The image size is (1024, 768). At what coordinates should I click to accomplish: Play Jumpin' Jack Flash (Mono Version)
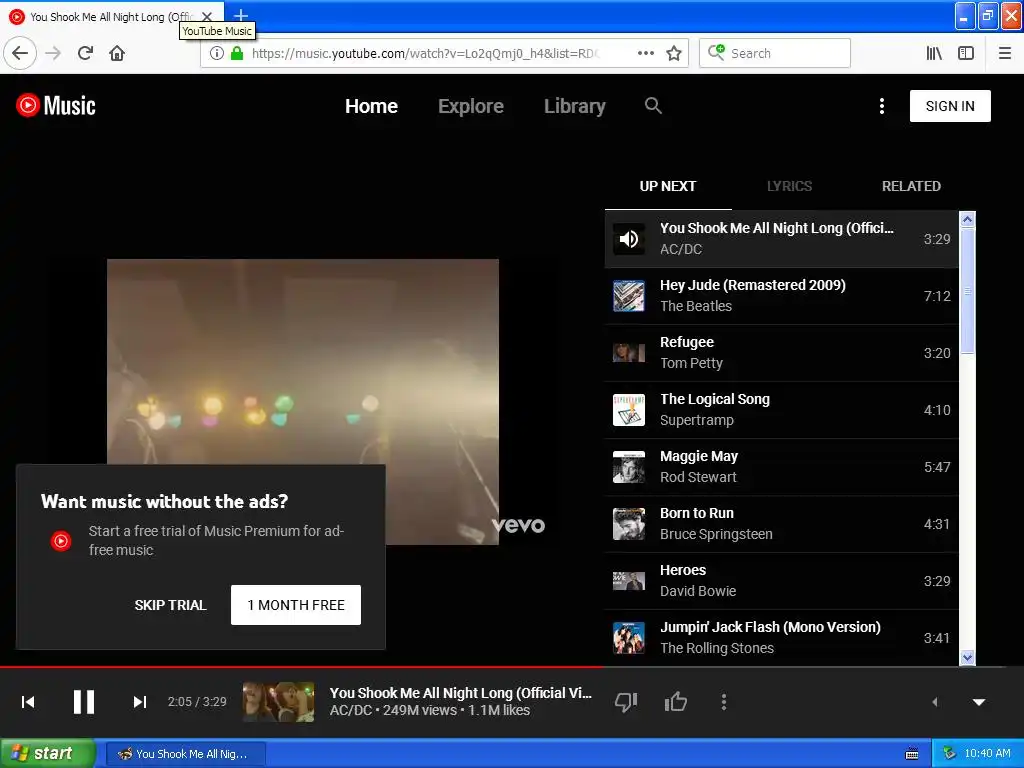click(781, 637)
